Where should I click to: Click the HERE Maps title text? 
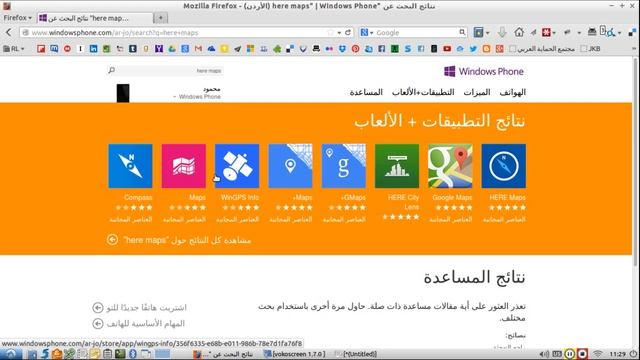(x=507, y=198)
